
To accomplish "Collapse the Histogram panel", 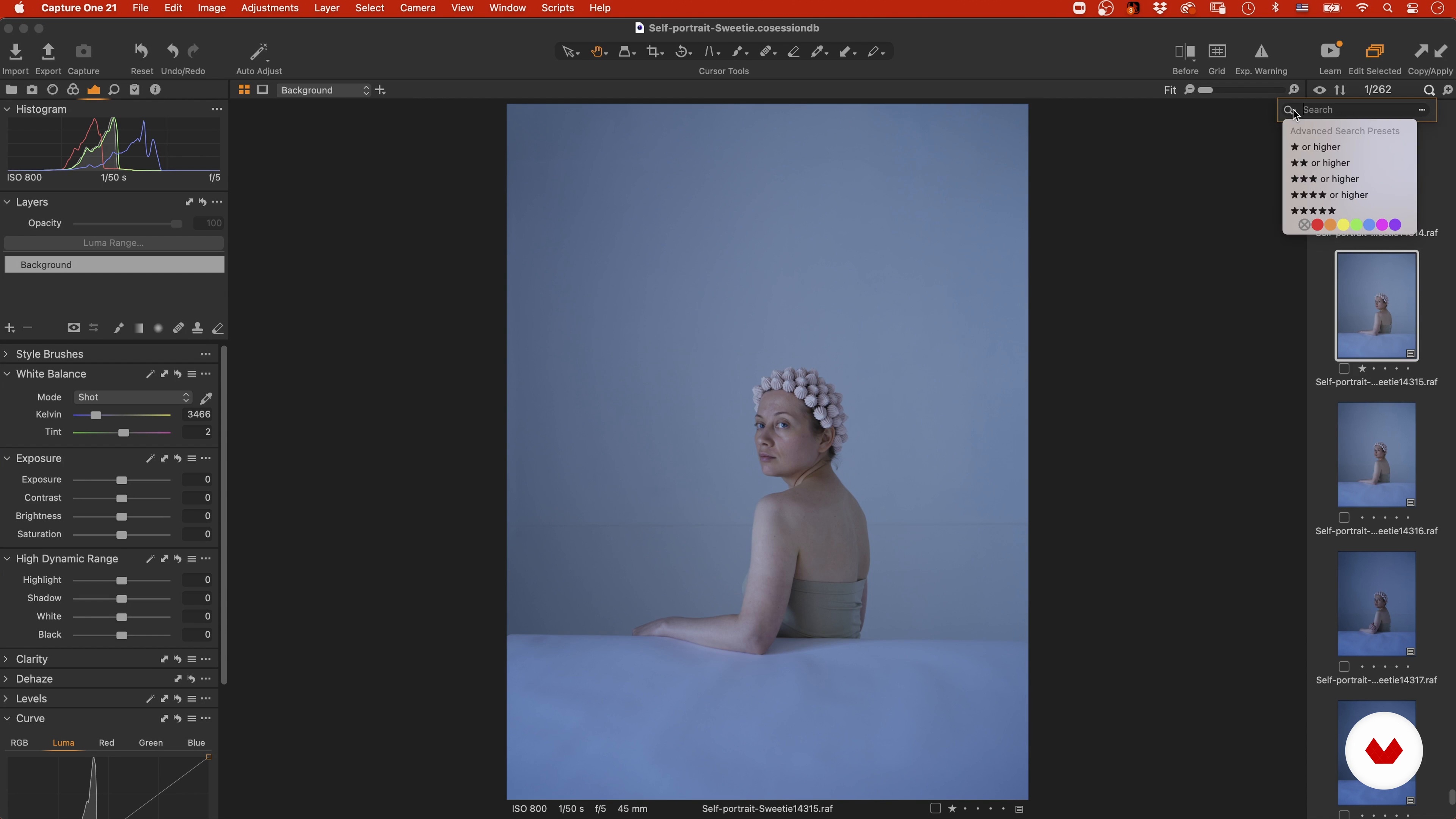I will click(7, 110).
